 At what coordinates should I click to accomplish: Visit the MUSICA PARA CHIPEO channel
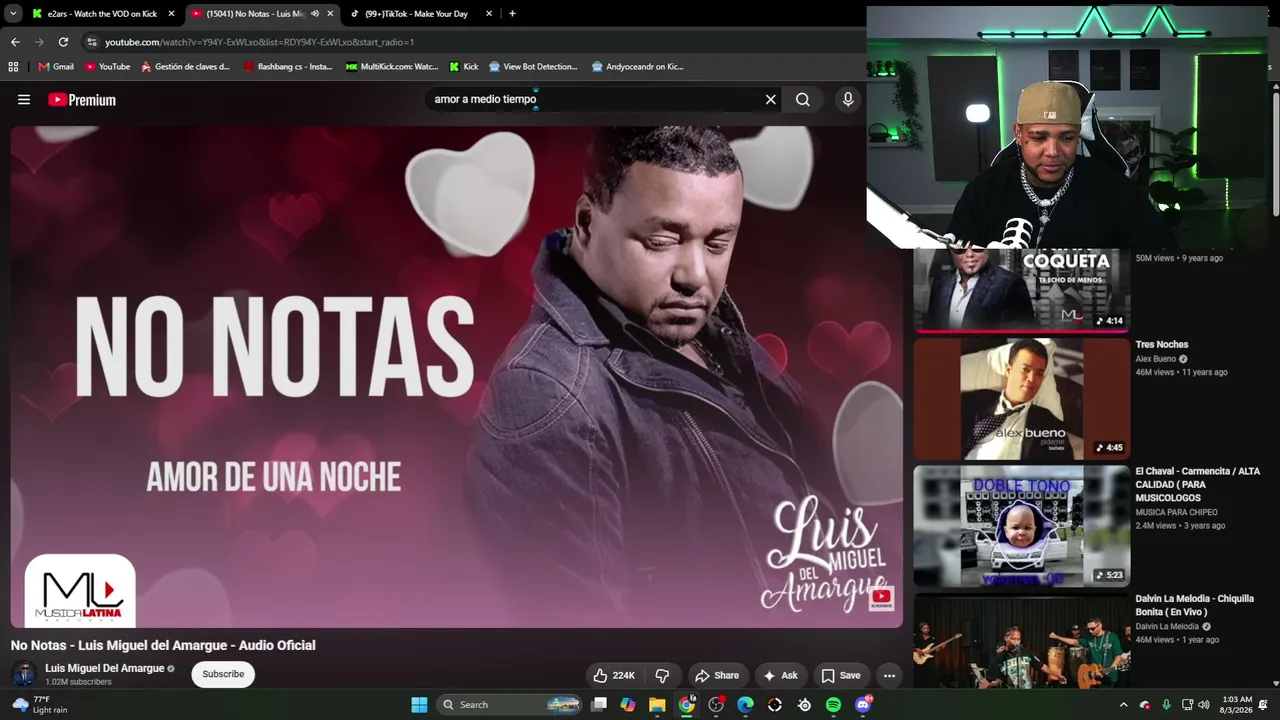pos(1176,513)
